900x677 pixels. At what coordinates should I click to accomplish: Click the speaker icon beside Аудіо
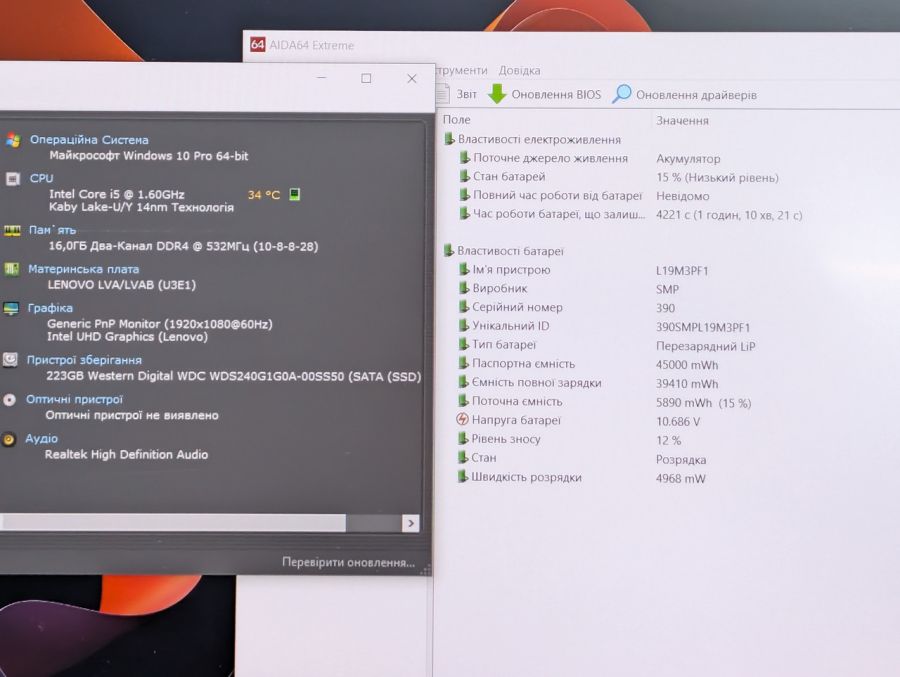[x=9, y=440]
